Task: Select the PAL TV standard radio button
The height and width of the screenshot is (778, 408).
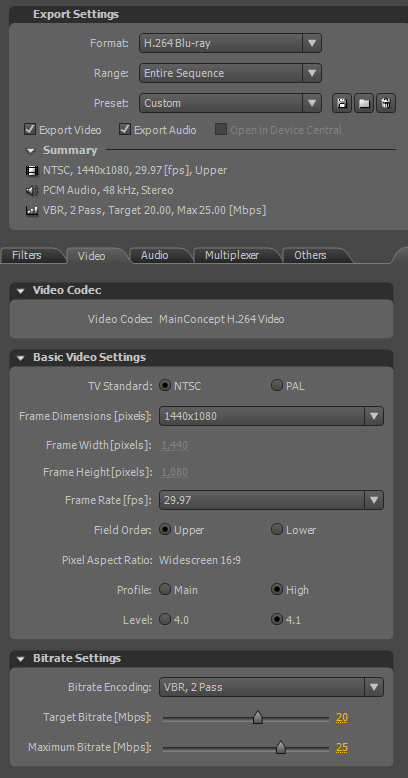Action: click(276, 386)
